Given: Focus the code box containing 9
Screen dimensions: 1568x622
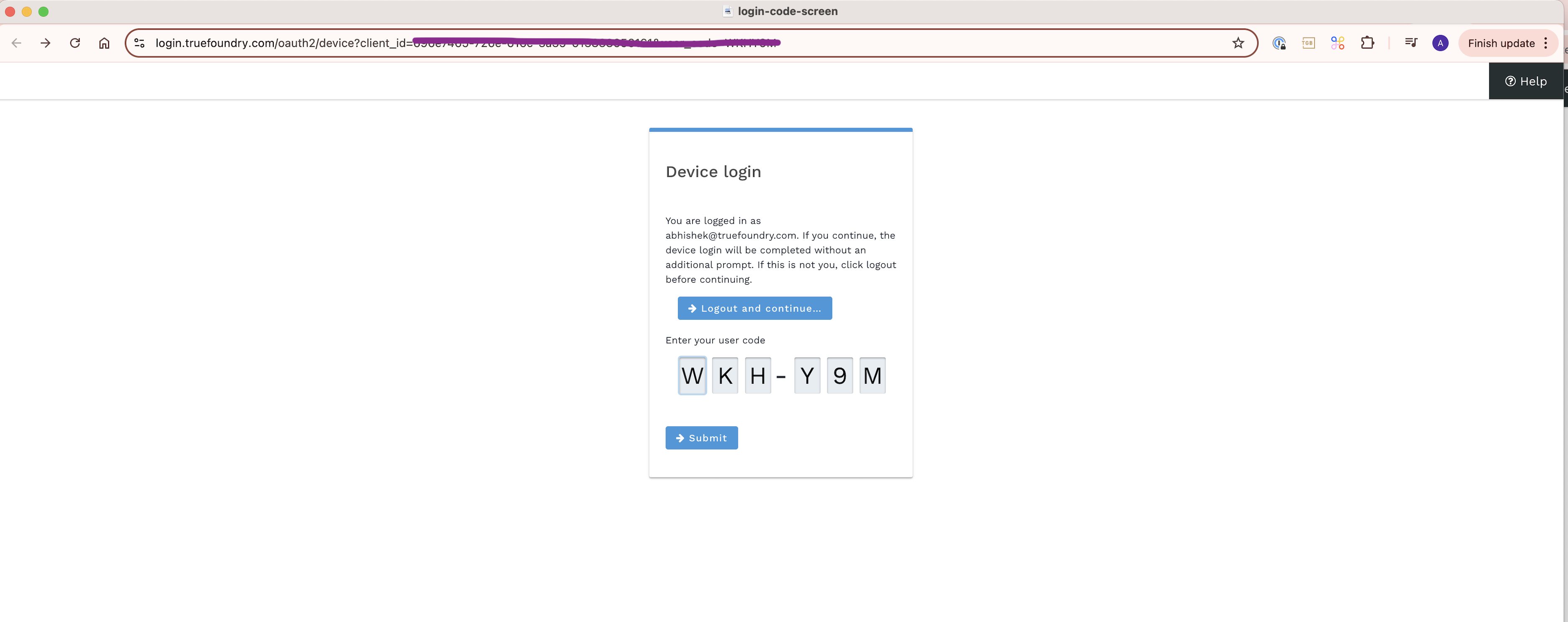Looking at the screenshot, I should click(840, 375).
